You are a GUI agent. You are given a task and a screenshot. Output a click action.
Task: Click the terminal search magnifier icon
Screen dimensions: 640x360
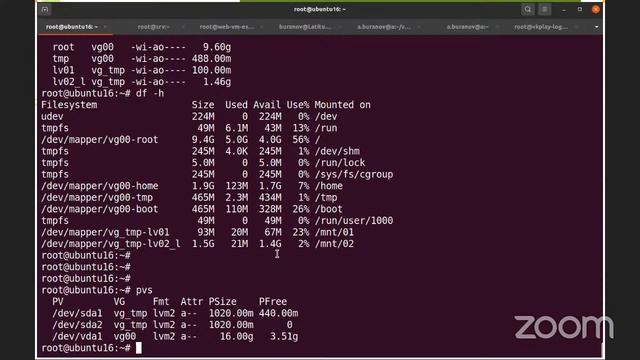(x=527, y=9)
